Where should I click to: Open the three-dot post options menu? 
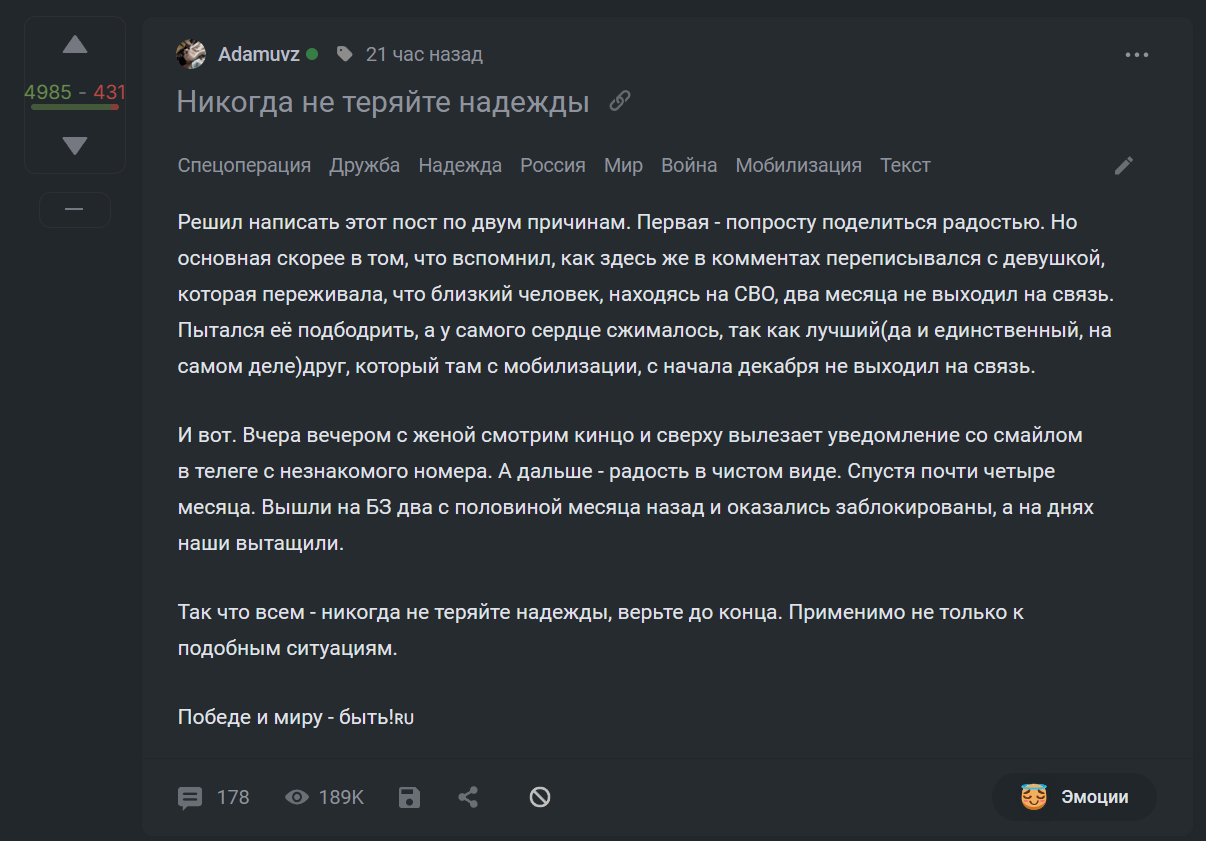point(1137,55)
